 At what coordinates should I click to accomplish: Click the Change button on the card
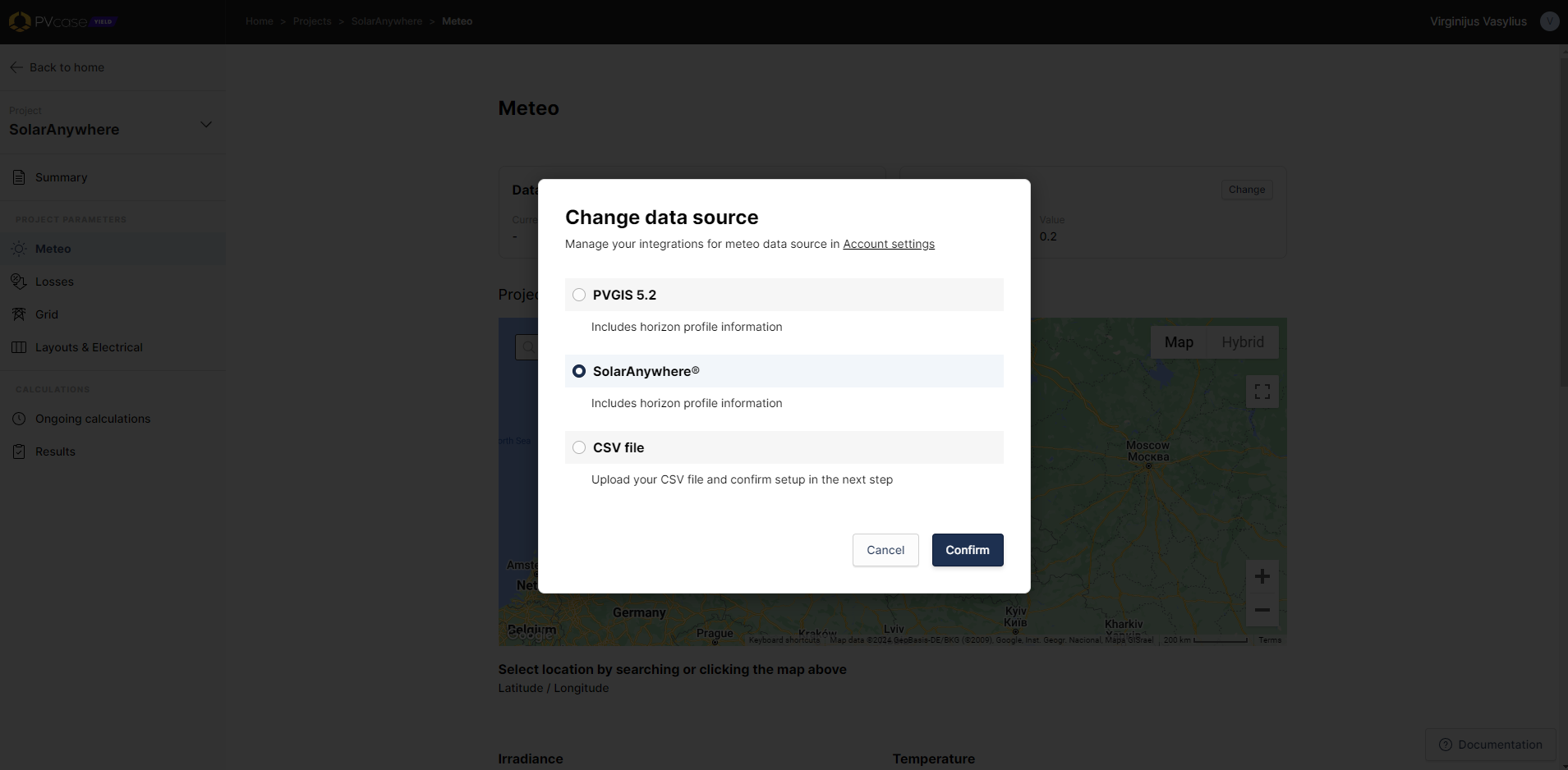click(x=1247, y=190)
